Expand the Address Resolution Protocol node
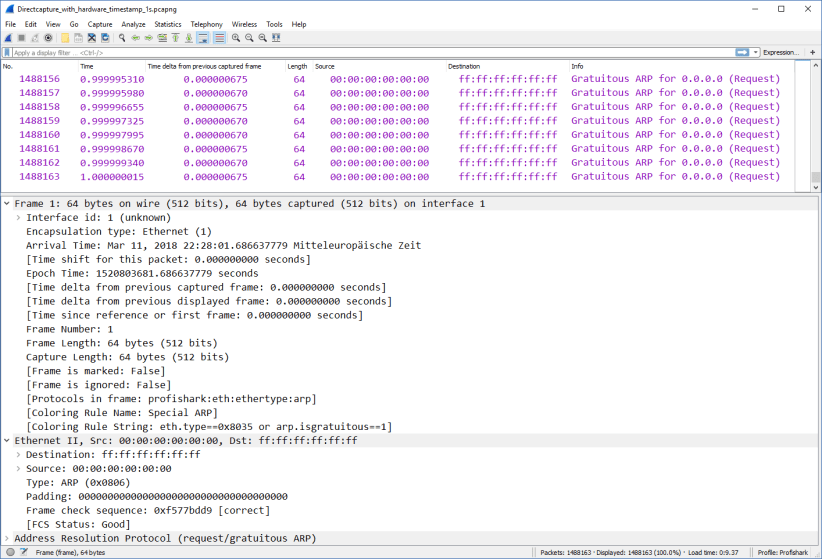Image resolution: width=822 pixels, height=559 pixels. click(x=7, y=538)
